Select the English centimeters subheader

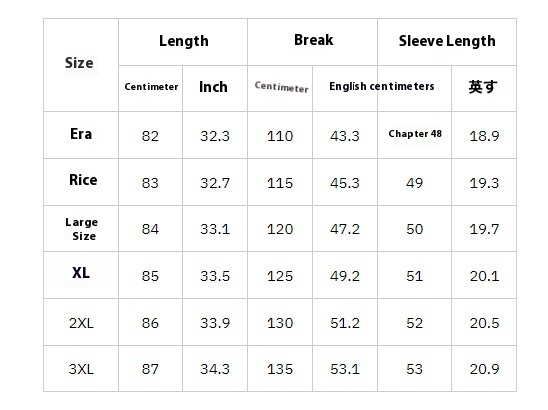point(382,86)
